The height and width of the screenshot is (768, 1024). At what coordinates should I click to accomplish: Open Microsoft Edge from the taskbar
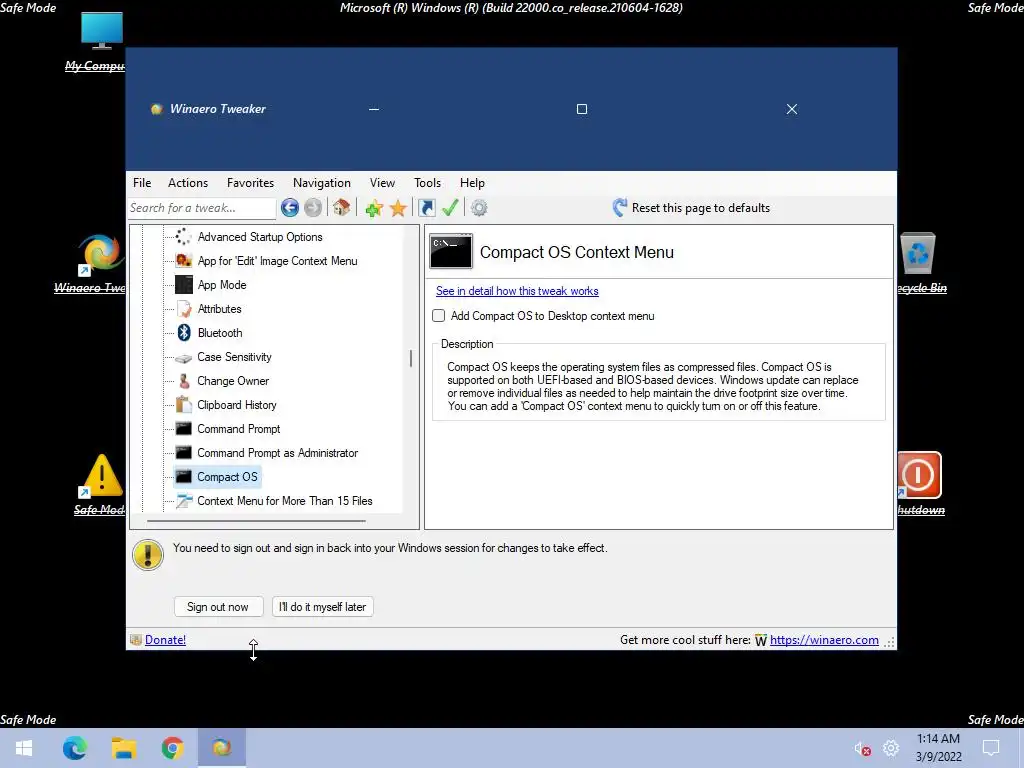pyautogui.click(x=74, y=748)
